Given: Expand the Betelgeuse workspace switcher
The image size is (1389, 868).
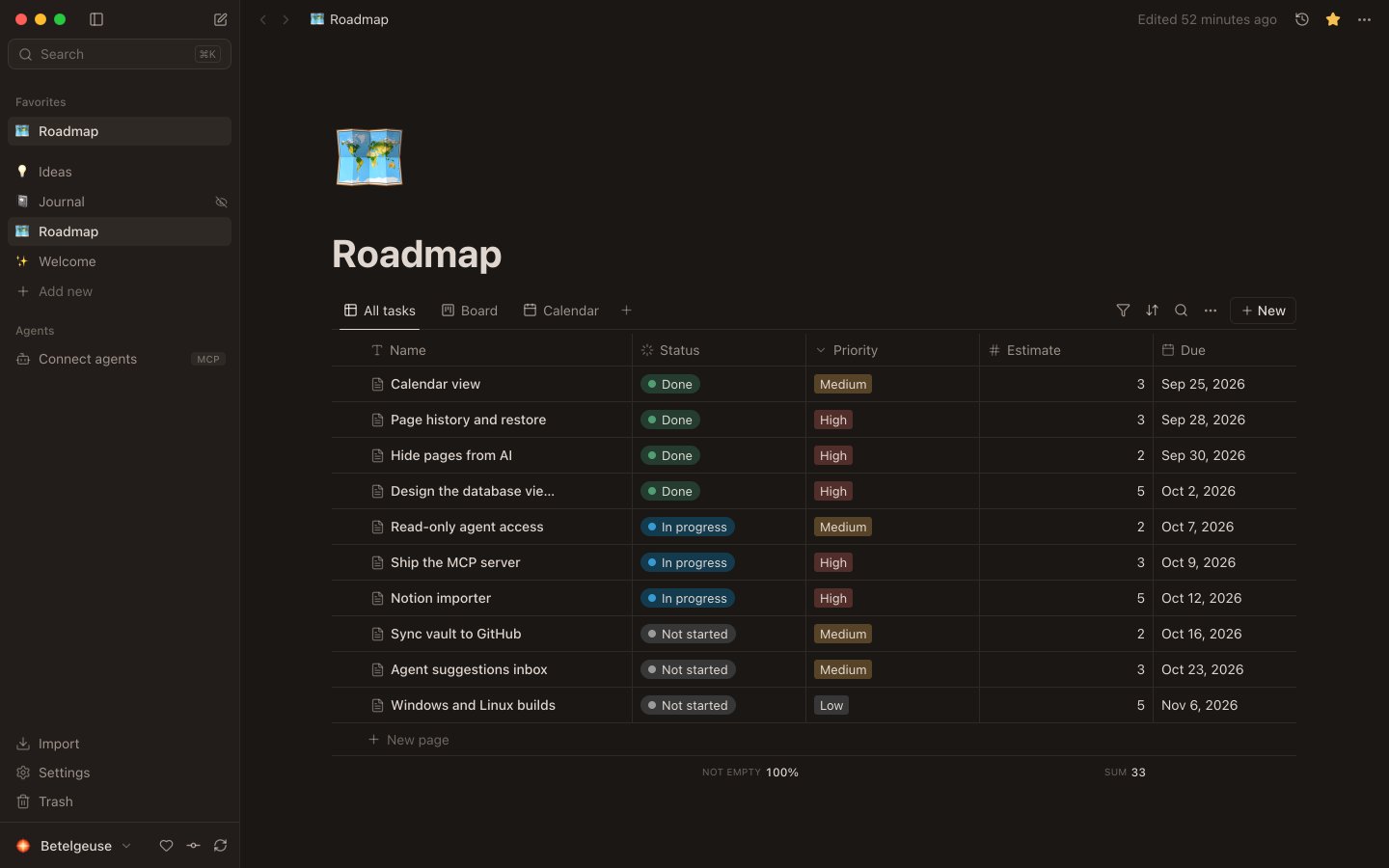Looking at the screenshot, I should point(73,846).
